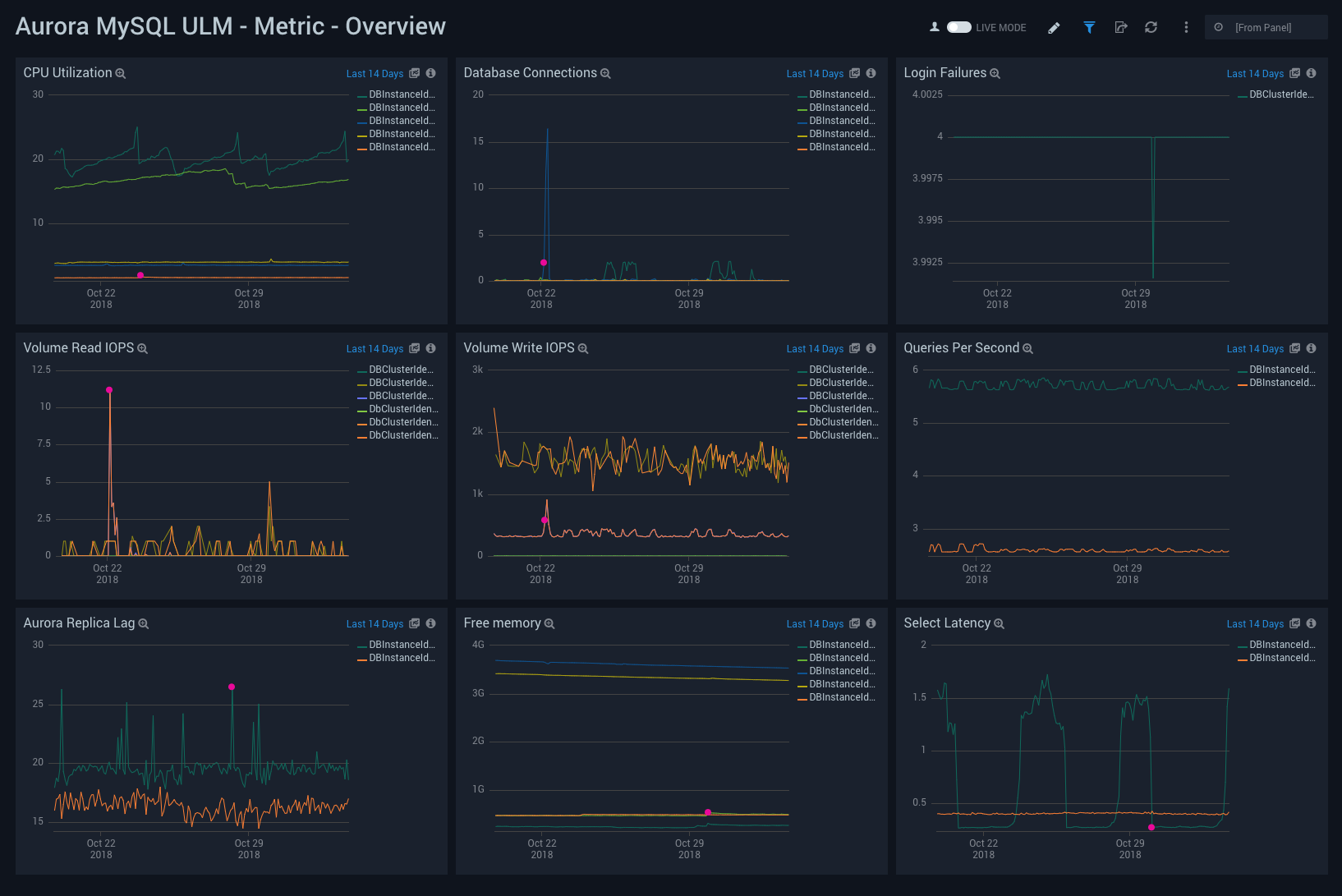Open the time range selector on Select Latency

[1255, 623]
